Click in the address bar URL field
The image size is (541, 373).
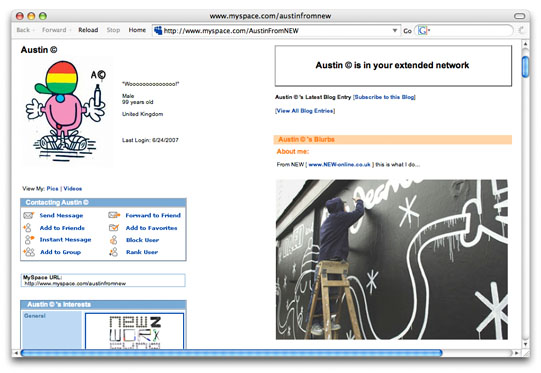pos(276,31)
